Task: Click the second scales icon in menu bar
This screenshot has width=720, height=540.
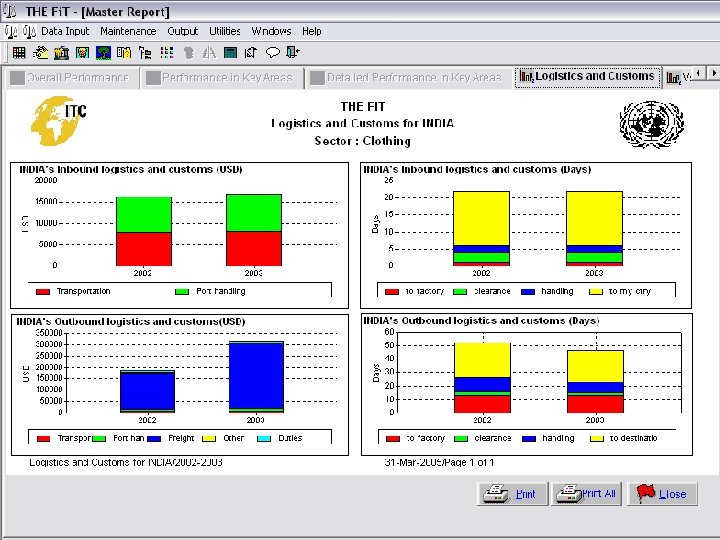Action: click(29, 32)
